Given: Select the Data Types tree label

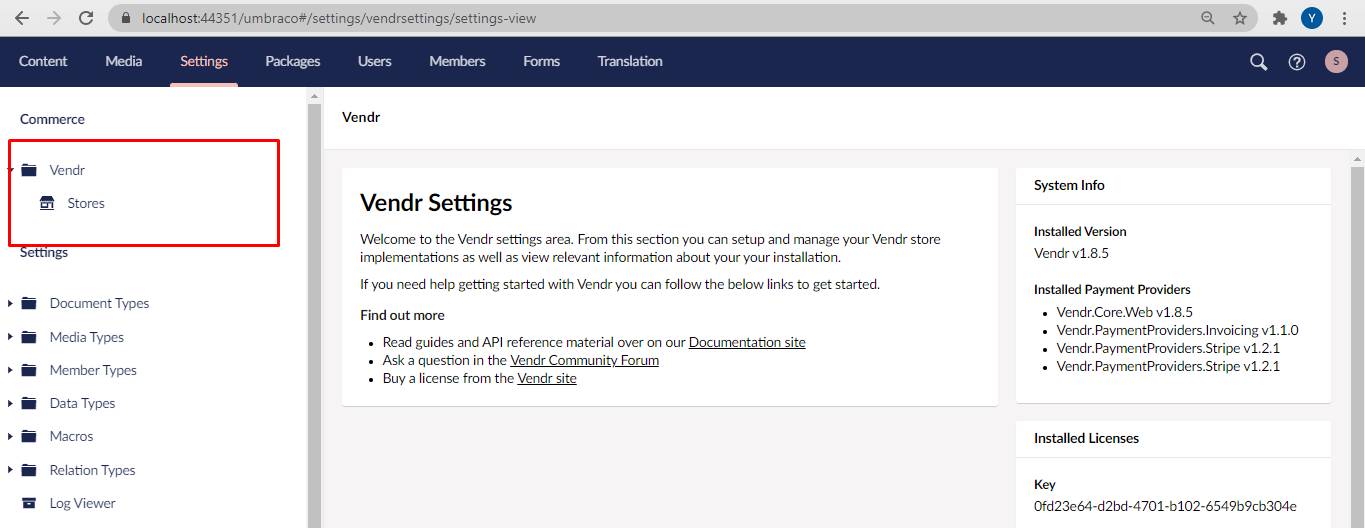Looking at the screenshot, I should click(x=82, y=403).
